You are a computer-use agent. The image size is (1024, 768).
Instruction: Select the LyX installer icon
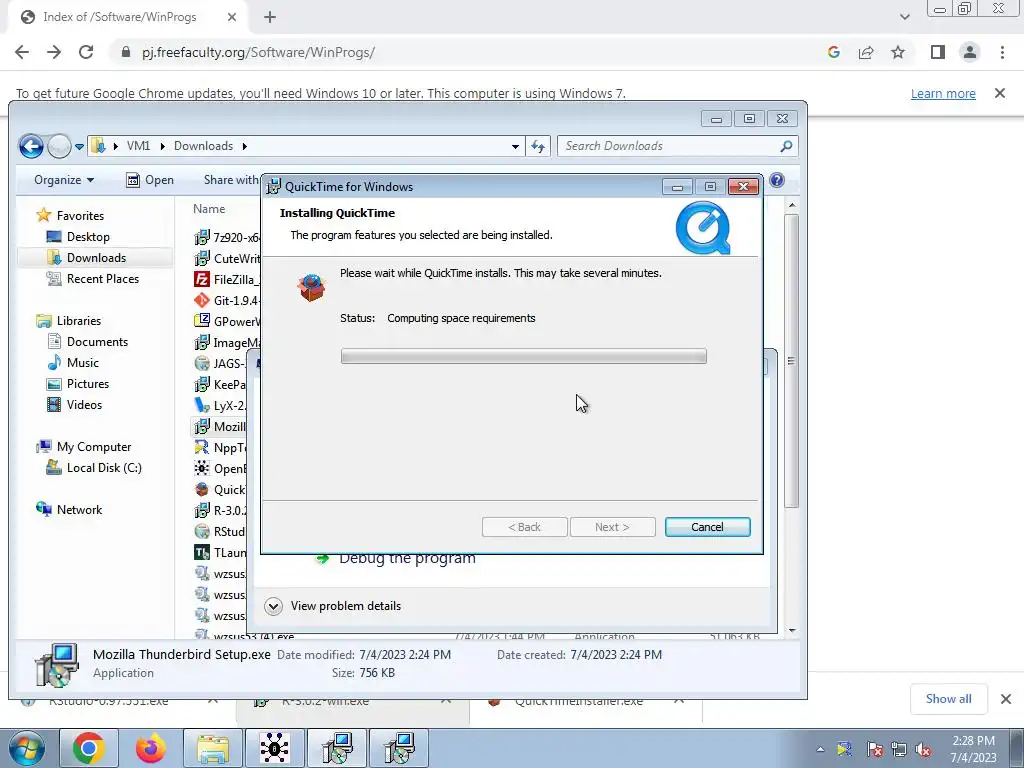coord(202,406)
